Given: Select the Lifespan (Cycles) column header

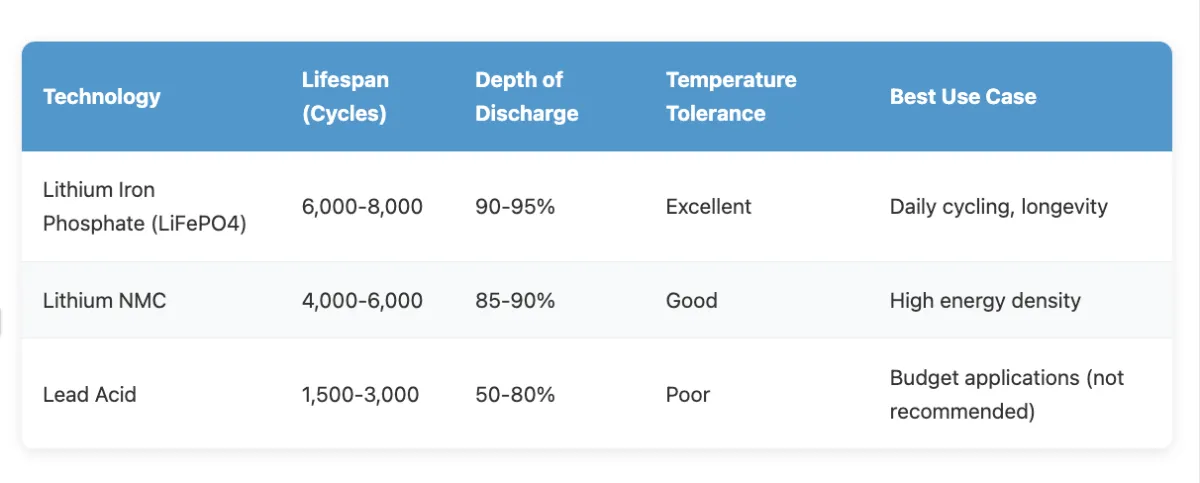Looking at the screenshot, I should tap(345, 97).
